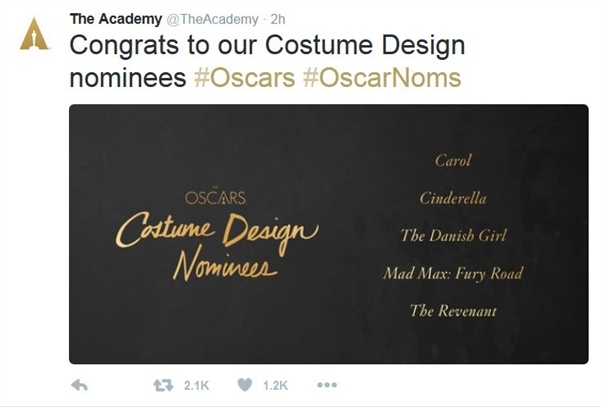Click the @TheAcademy handle
This screenshot has height=407, width=601.
pyautogui.click(x=212, y=19)
